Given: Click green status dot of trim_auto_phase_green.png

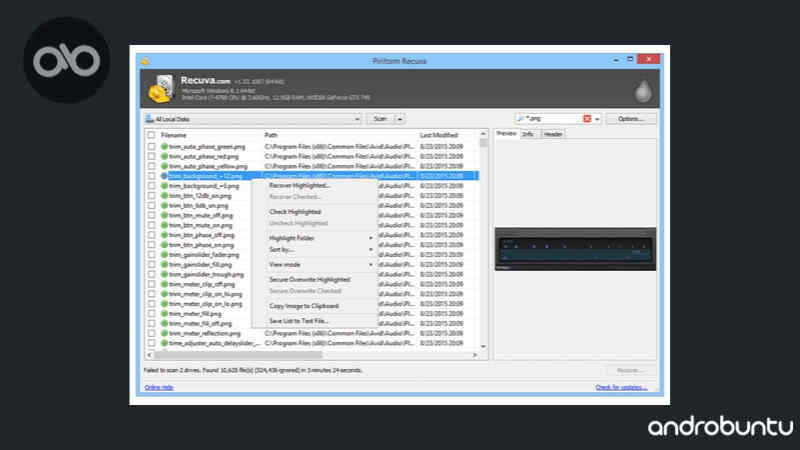Looking at the screenshot, I should click(164, 146).
